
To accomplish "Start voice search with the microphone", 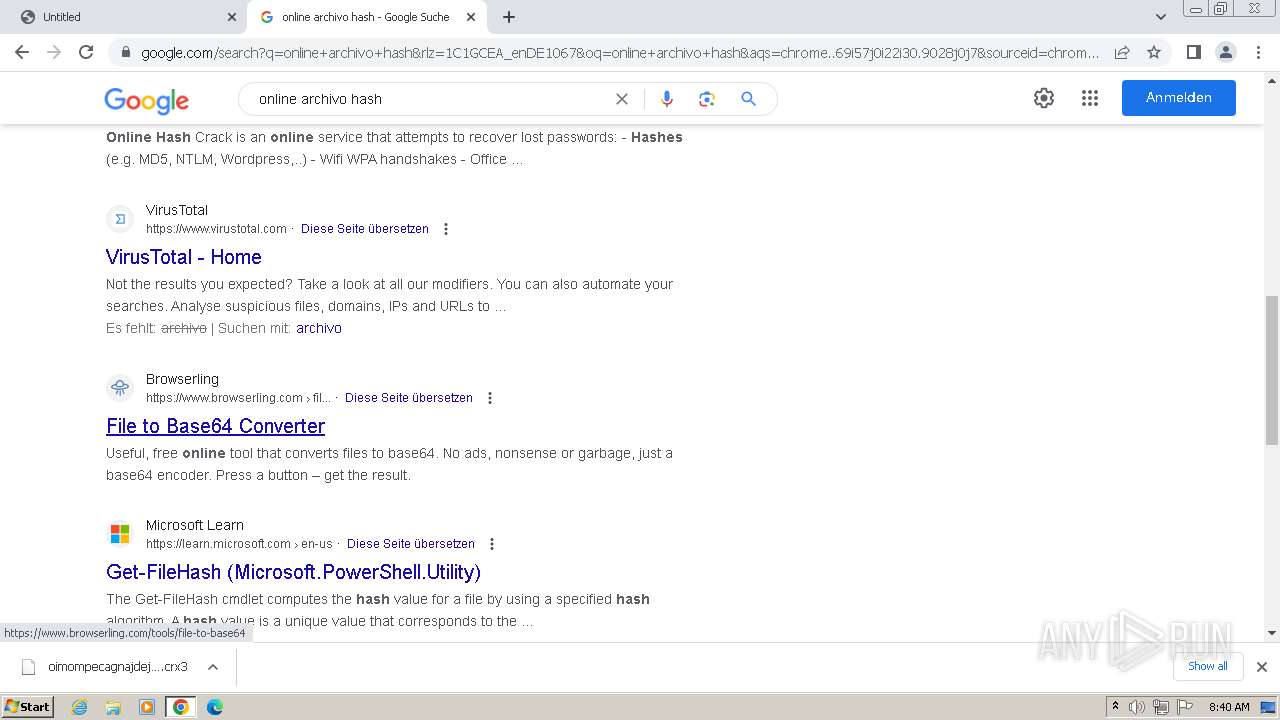I will (x=667, y=99).
